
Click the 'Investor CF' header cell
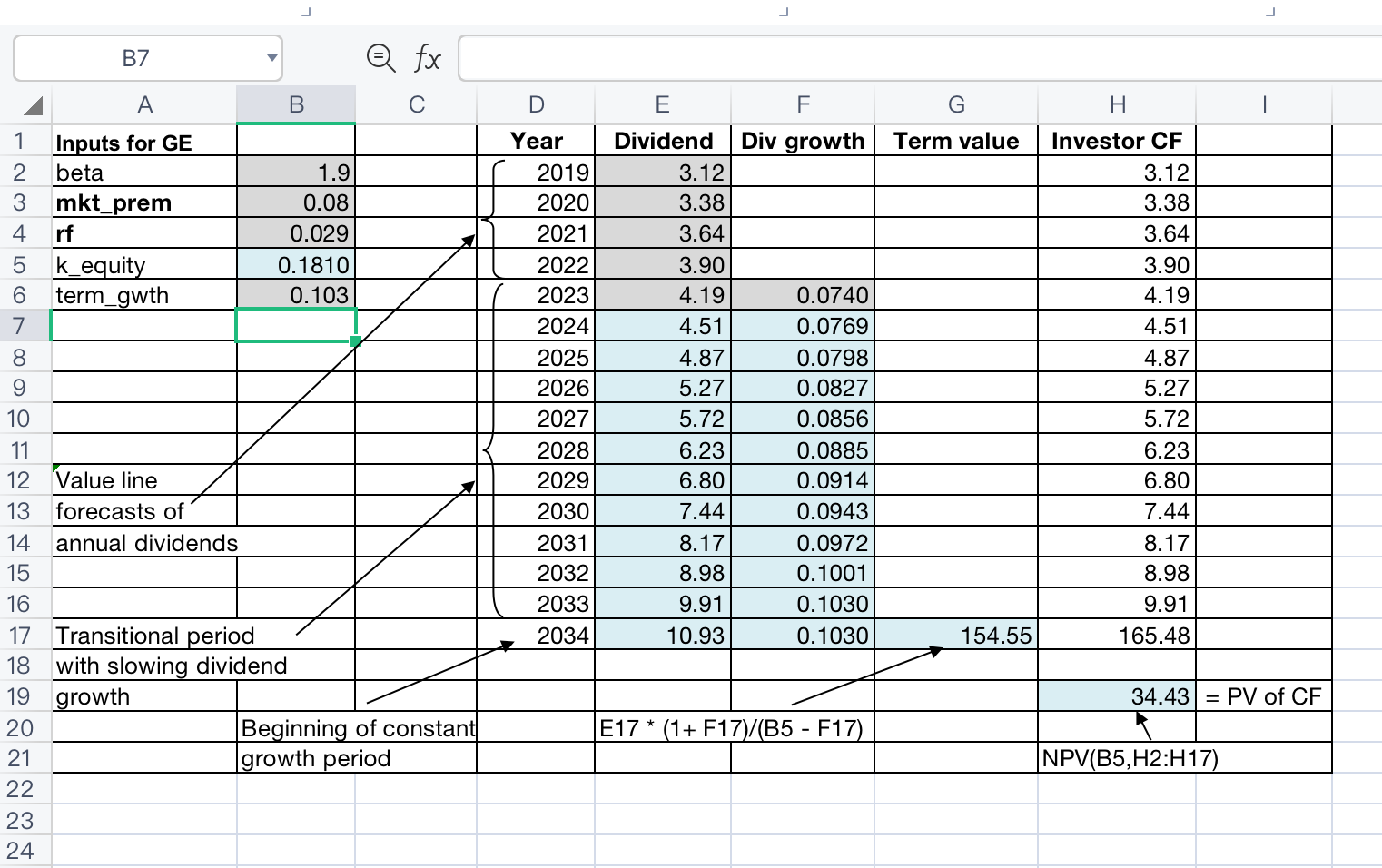click(x=1117, y=142)
